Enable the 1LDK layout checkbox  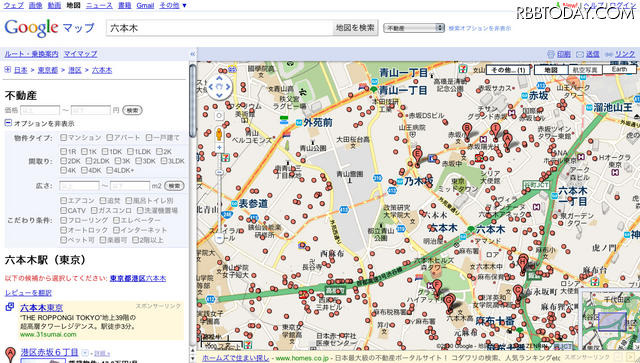(x=130, y=151)
